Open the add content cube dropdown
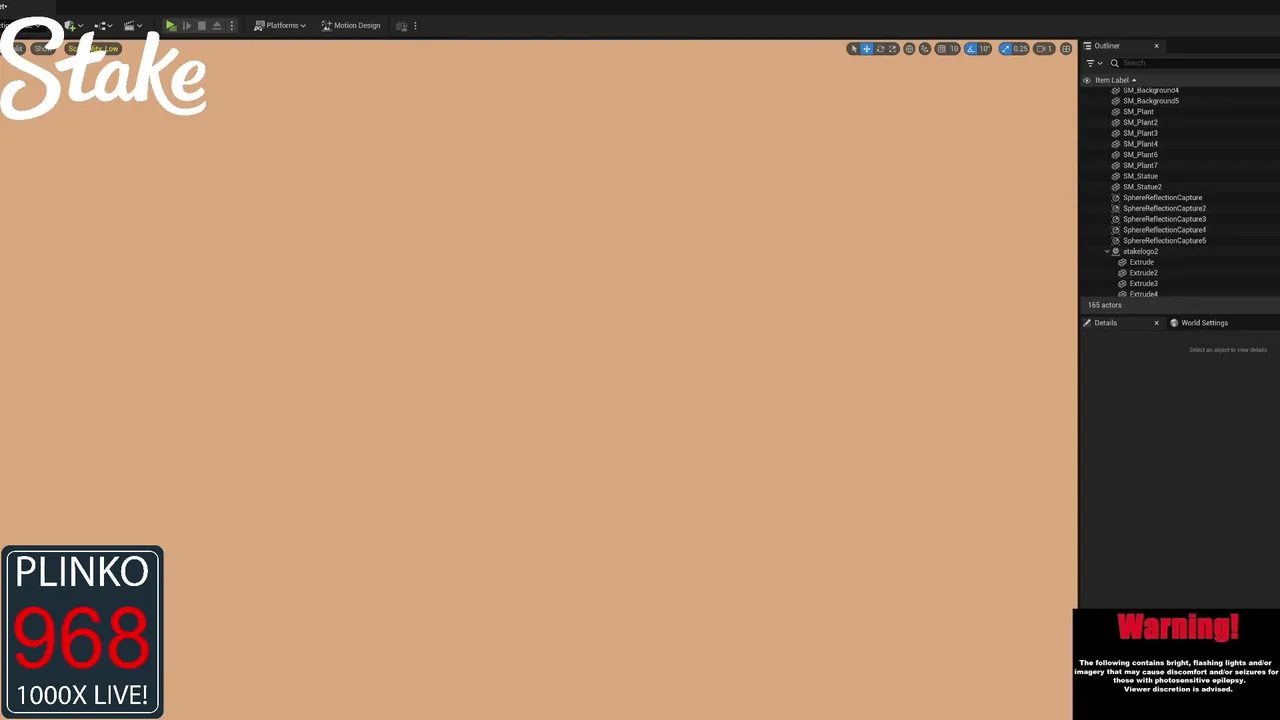1280x720 pixels. pos(73,26)
